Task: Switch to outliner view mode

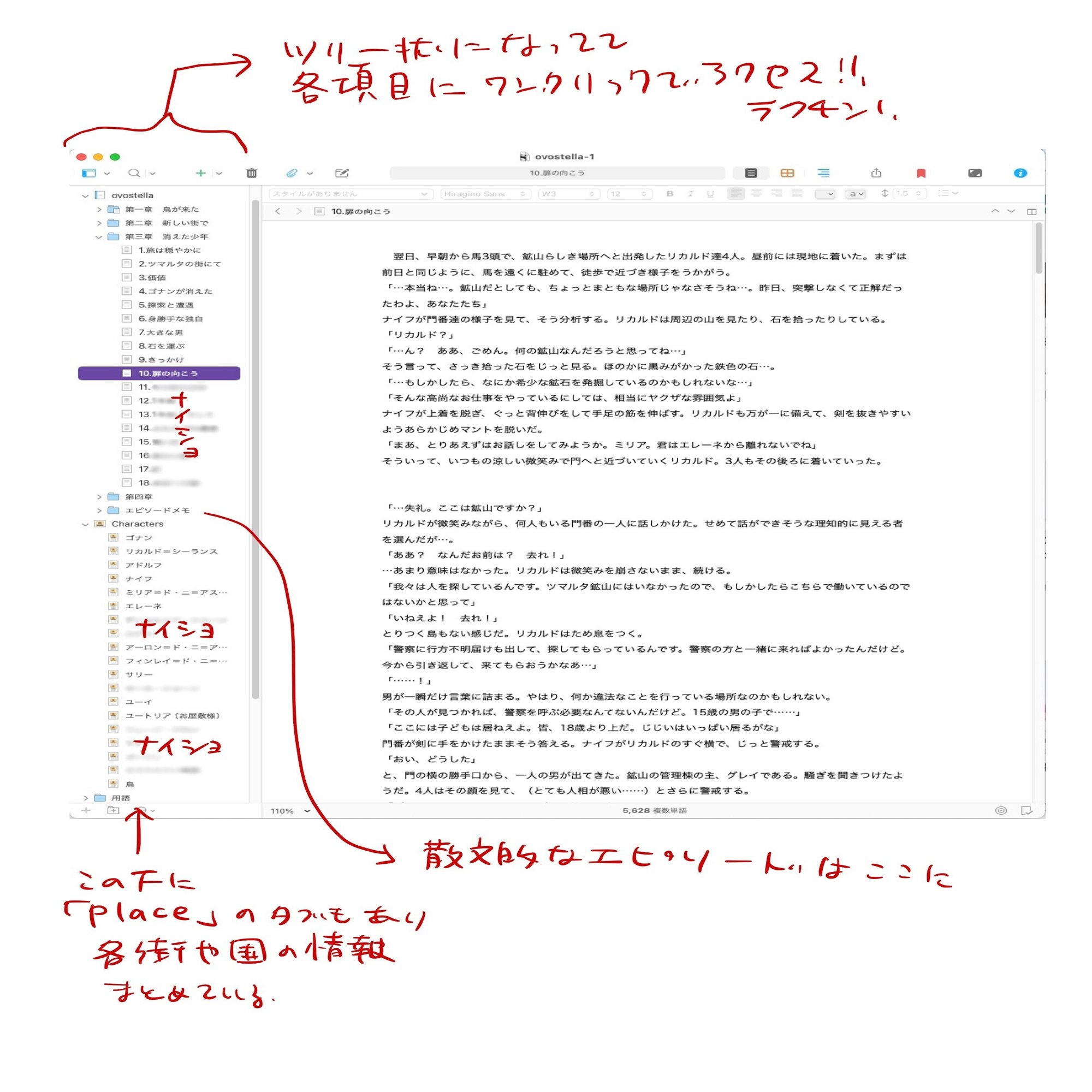Action: [823, 173]
